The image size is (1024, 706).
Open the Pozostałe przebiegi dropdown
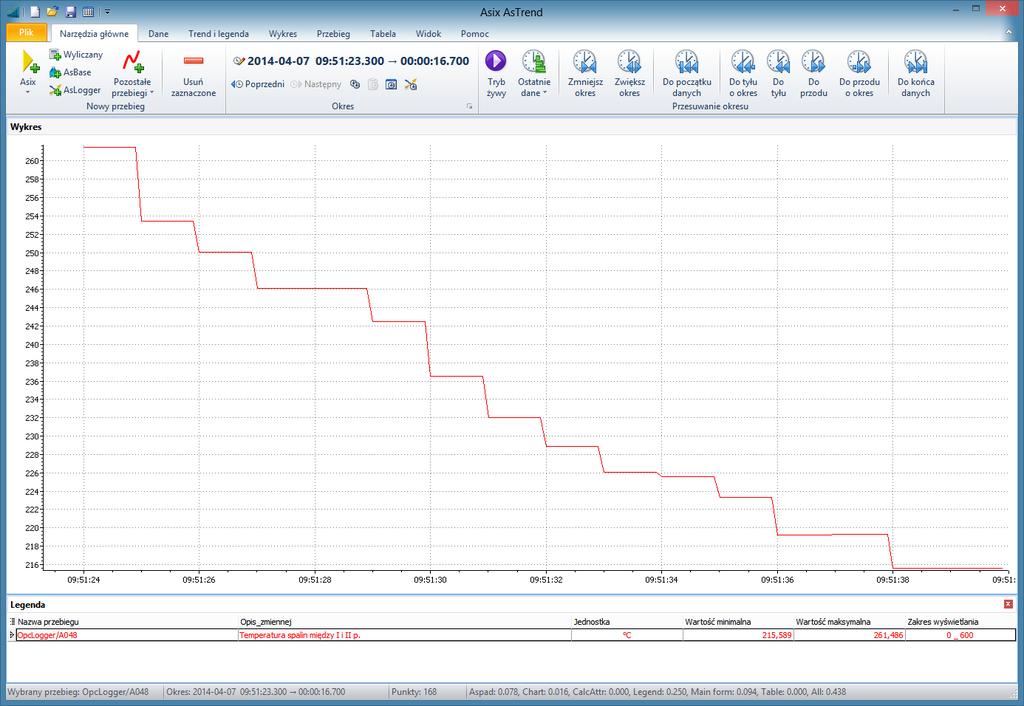click(x=132, y=73)
